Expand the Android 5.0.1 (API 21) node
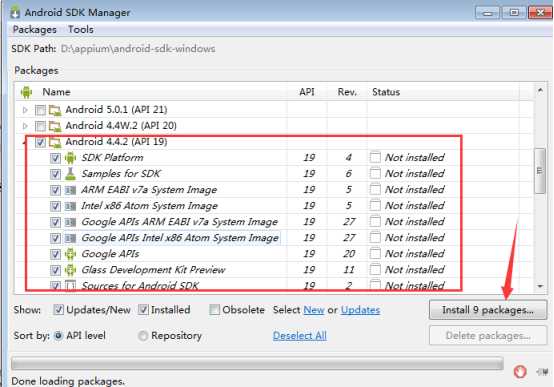The height and width of the screenshot is (387, 554). 25,110
